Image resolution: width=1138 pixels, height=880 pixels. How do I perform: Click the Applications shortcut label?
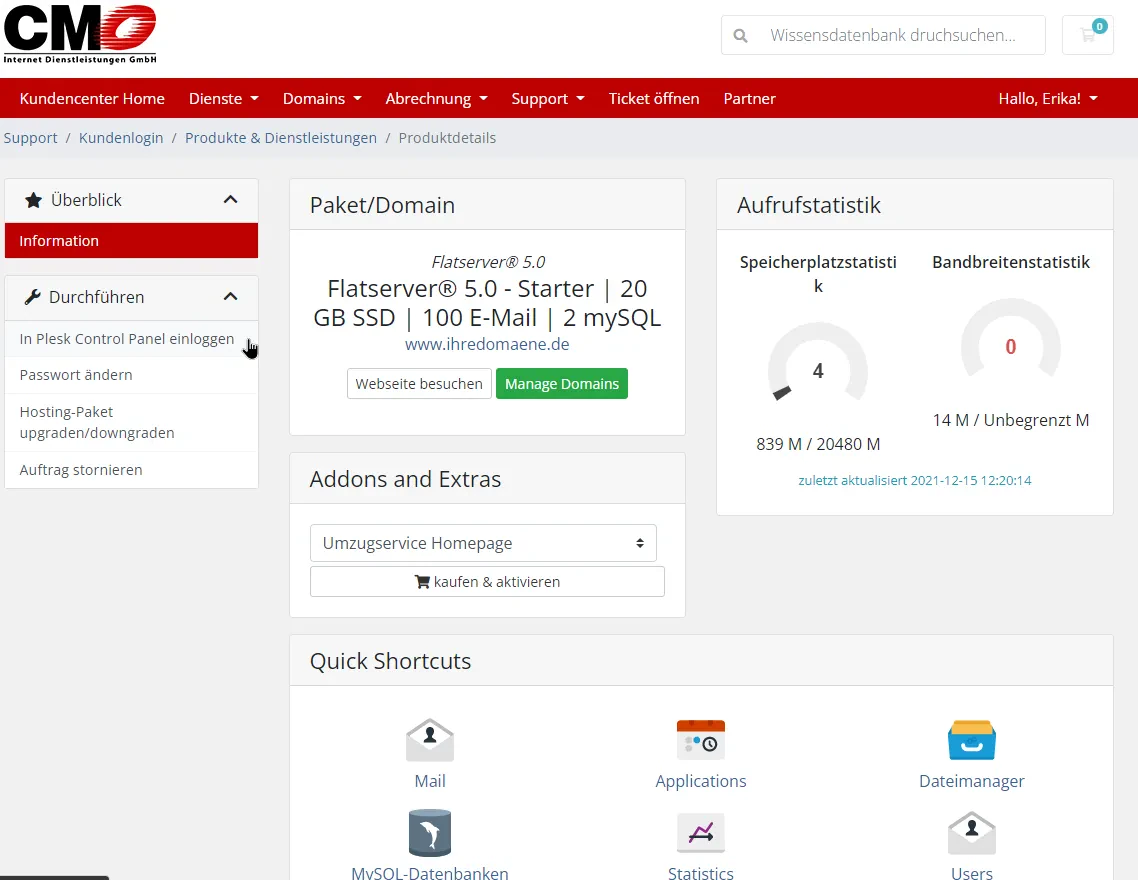click(x=700, y=781)
